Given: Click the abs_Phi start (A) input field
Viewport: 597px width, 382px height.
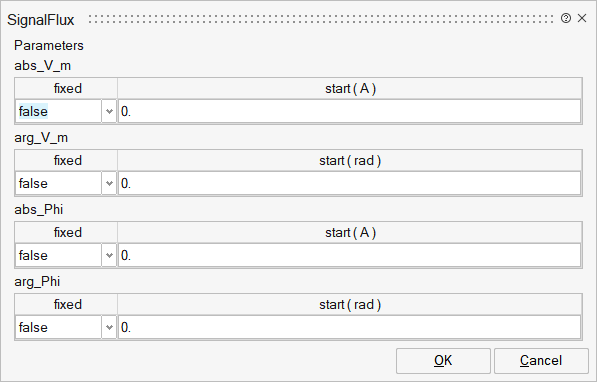Looking at the screenshot, I should coord(350,256).
